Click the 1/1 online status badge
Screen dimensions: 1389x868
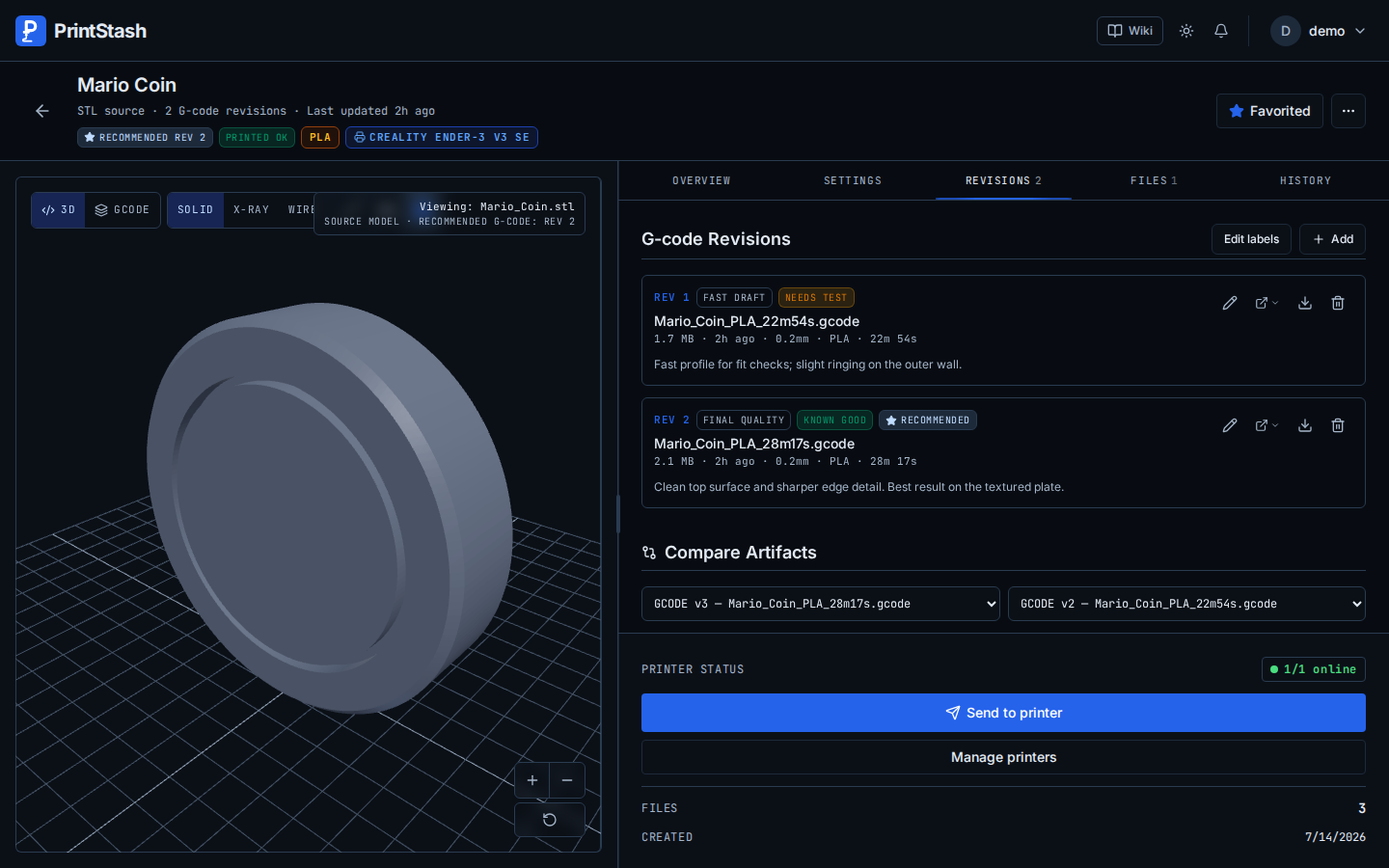[1314, 669]
